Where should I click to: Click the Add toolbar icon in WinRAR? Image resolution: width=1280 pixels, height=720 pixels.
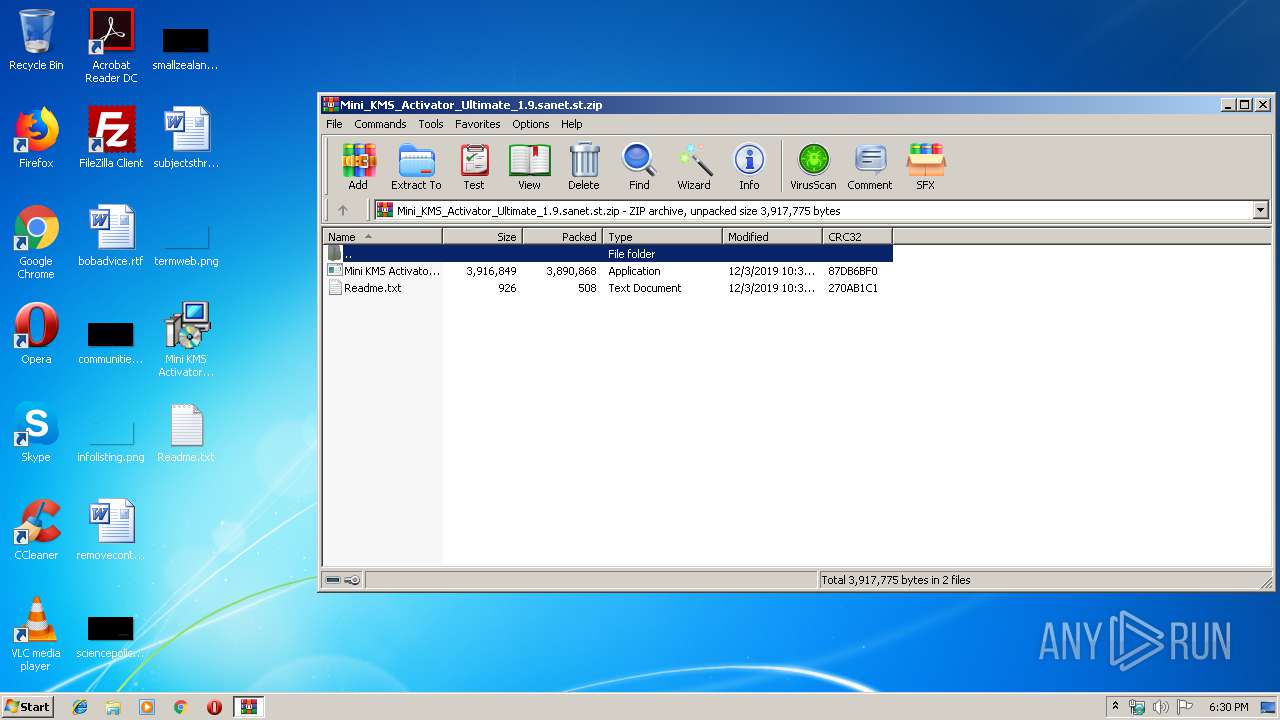(358, 166)
